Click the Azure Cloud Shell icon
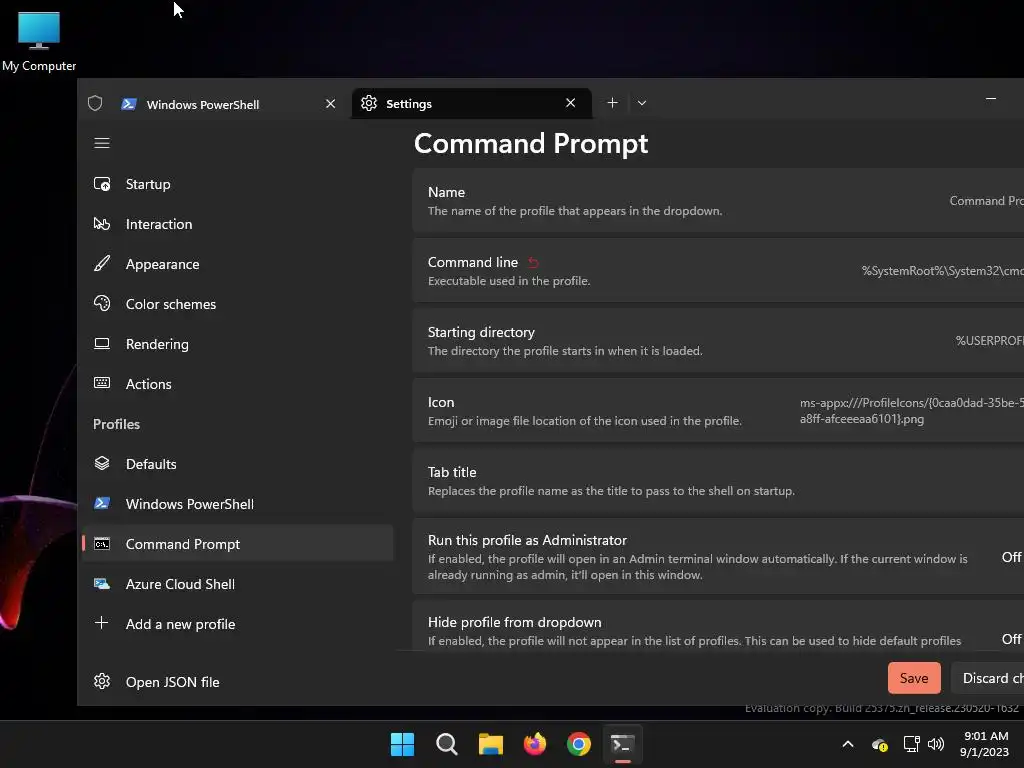The height and width of the screenshot is (768, 1024). (102, 584)
